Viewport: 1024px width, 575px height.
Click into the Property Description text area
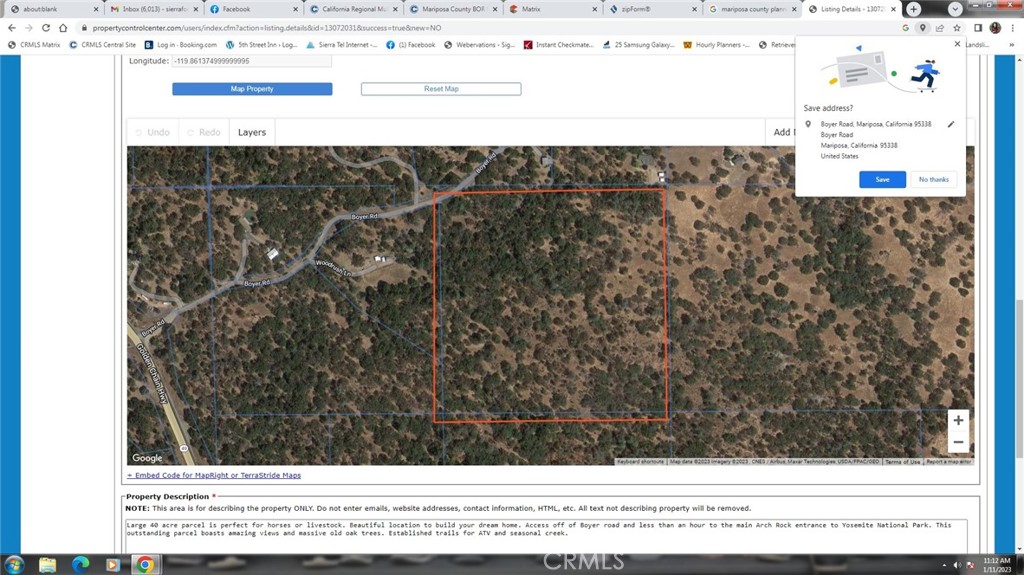[x=546, y=536]
